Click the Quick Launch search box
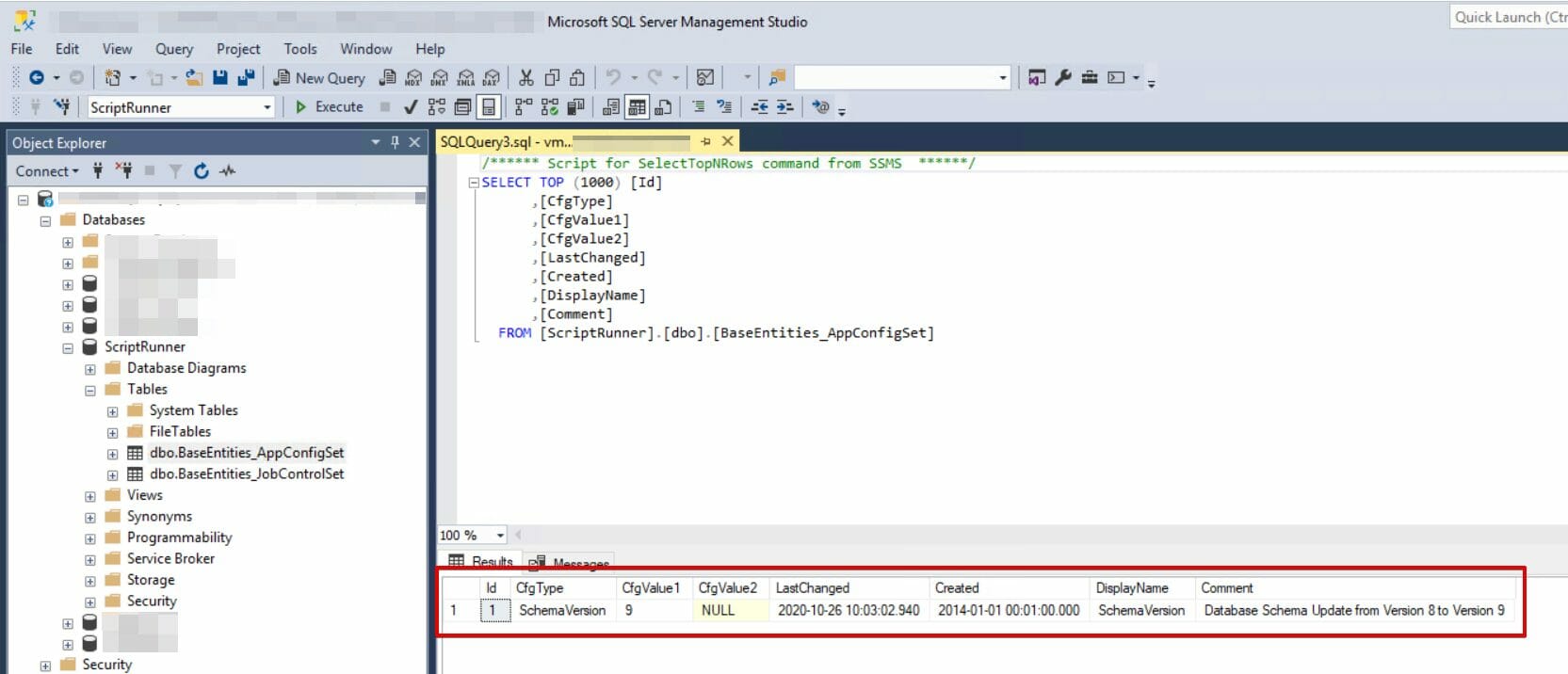The height and width of the screenshot is (674, 1568). (x=1508, y=17)
